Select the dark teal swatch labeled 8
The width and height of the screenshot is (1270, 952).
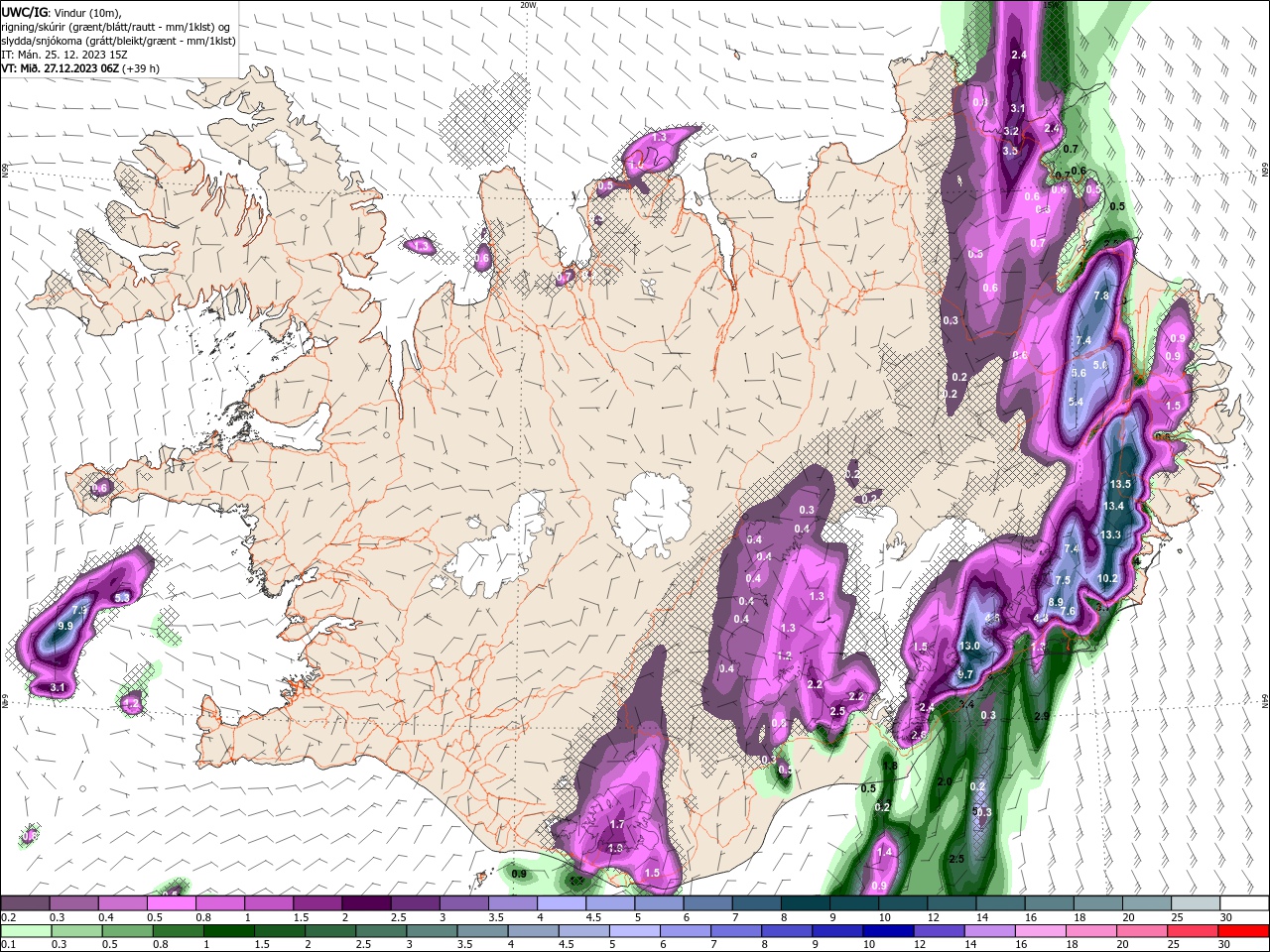tap(804, 903)
